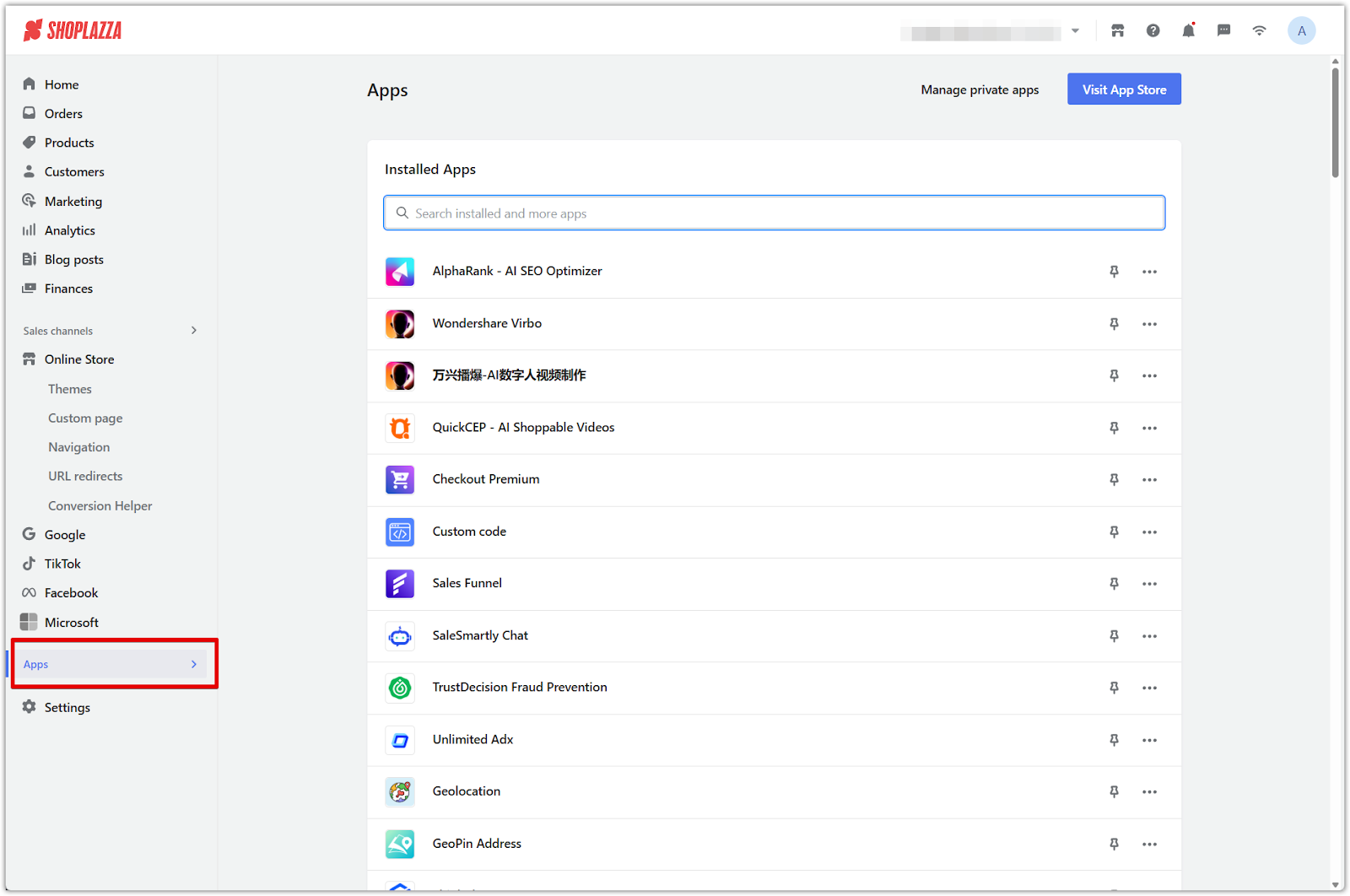Image resolution: width=1350 pixels, height=896 pixels.
Task: Pin the Sales Funnel app
Action: [x=1114, y=584]
